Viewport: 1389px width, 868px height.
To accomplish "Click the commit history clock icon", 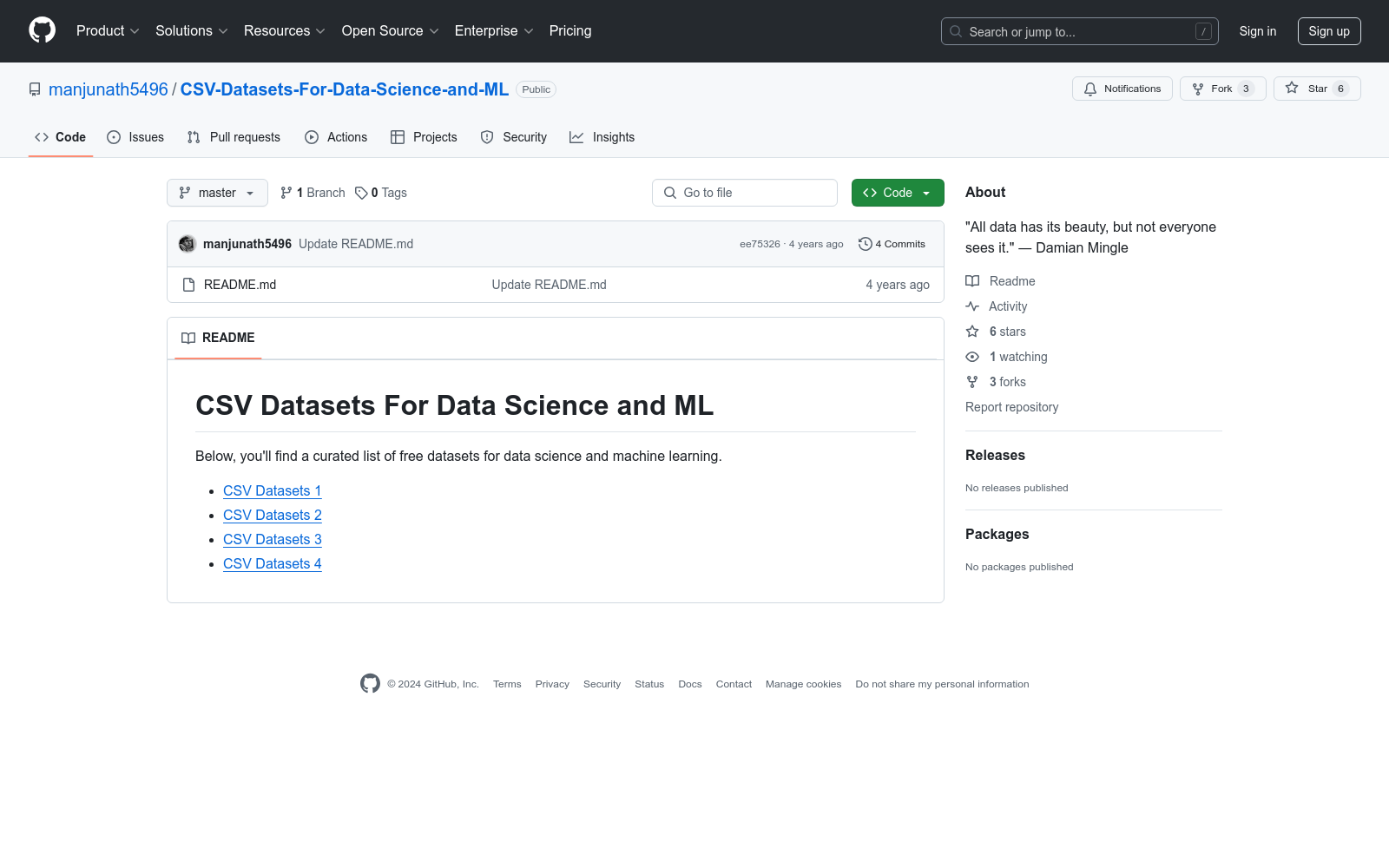I will [x=865, y=244].
